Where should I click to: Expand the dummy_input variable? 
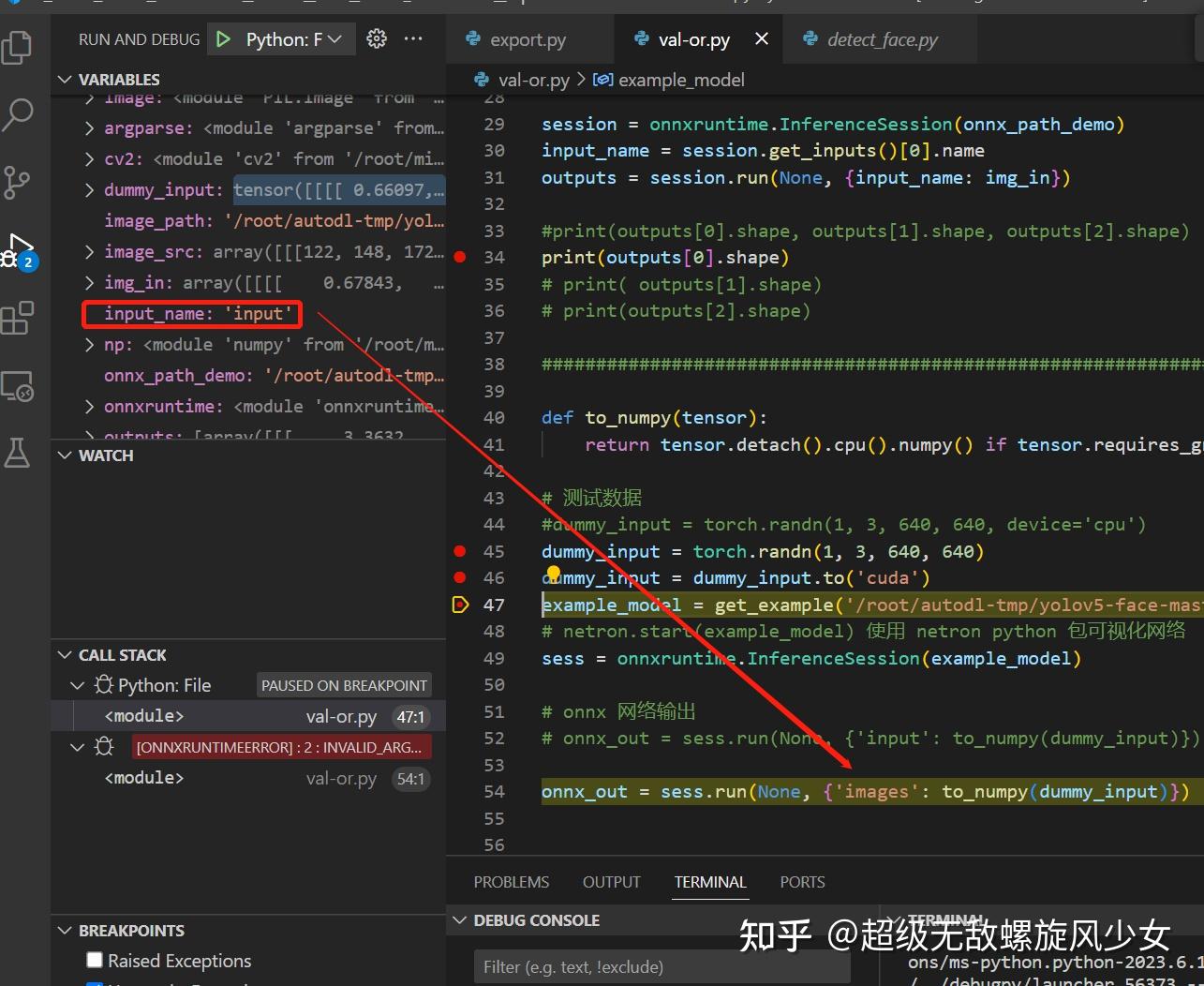89,190
